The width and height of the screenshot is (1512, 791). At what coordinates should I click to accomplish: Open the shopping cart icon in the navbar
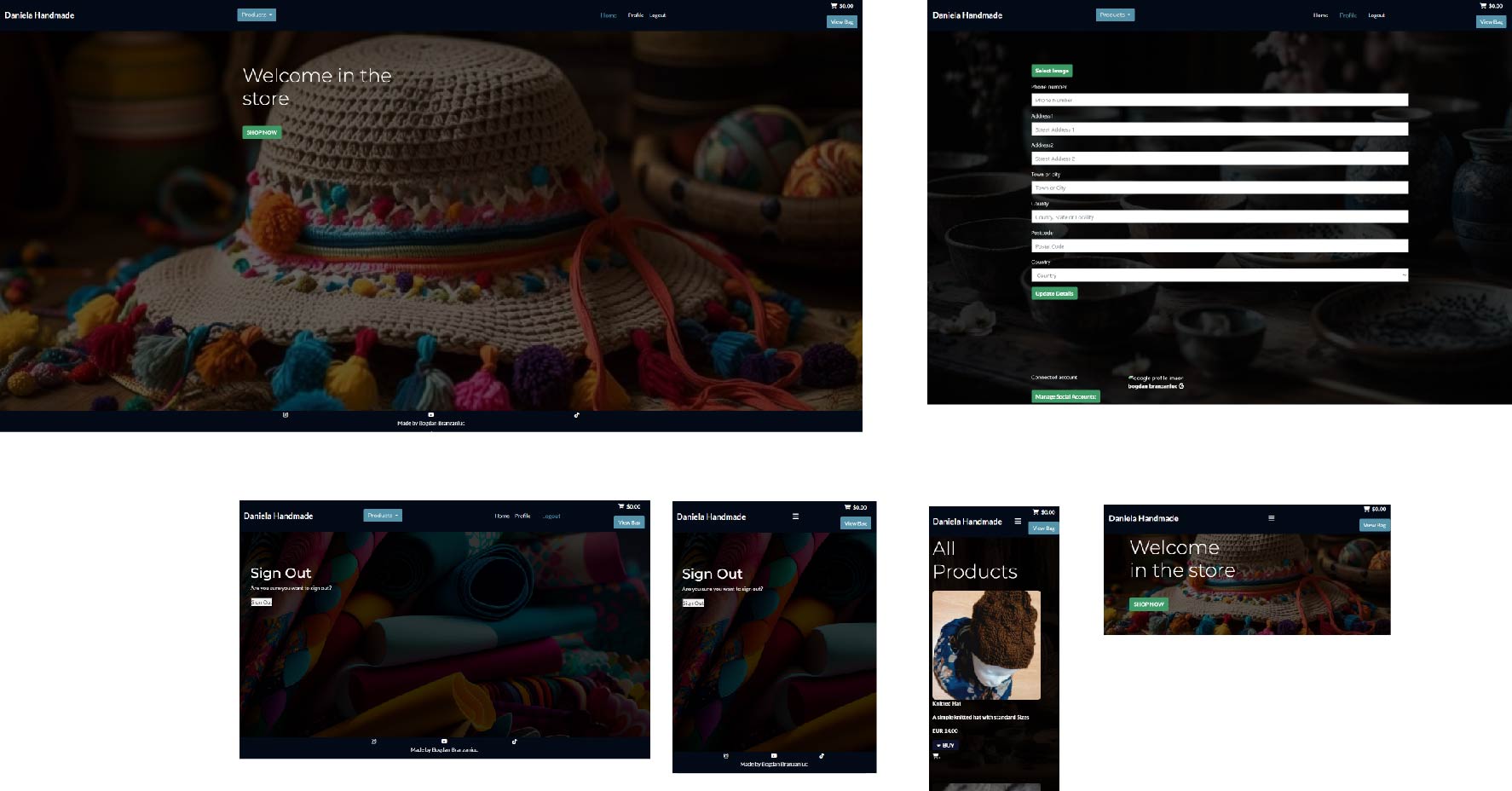(x=834, y=5)
